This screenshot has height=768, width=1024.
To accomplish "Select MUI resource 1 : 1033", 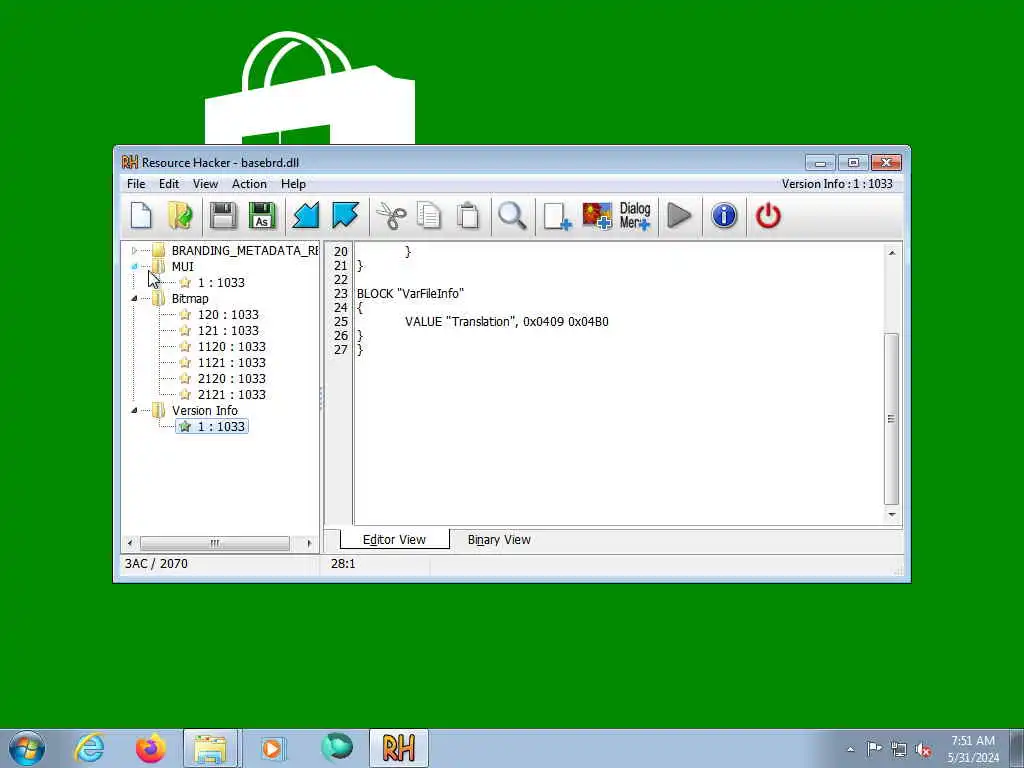I will click(x=221, y=283).
